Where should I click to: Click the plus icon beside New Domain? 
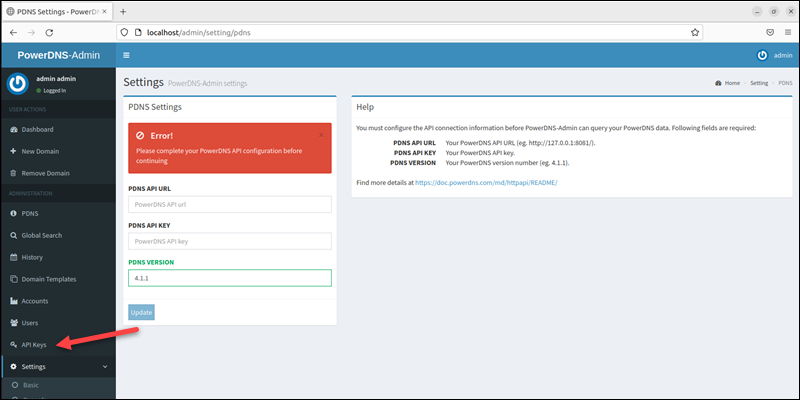click(14, 152)
